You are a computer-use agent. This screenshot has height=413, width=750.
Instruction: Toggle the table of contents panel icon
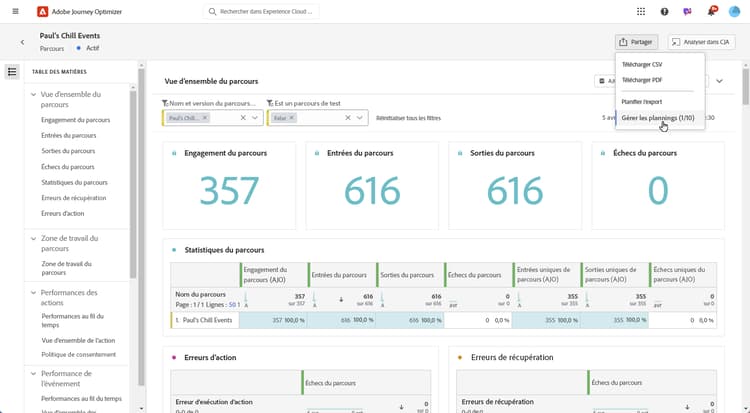[12, 72]
